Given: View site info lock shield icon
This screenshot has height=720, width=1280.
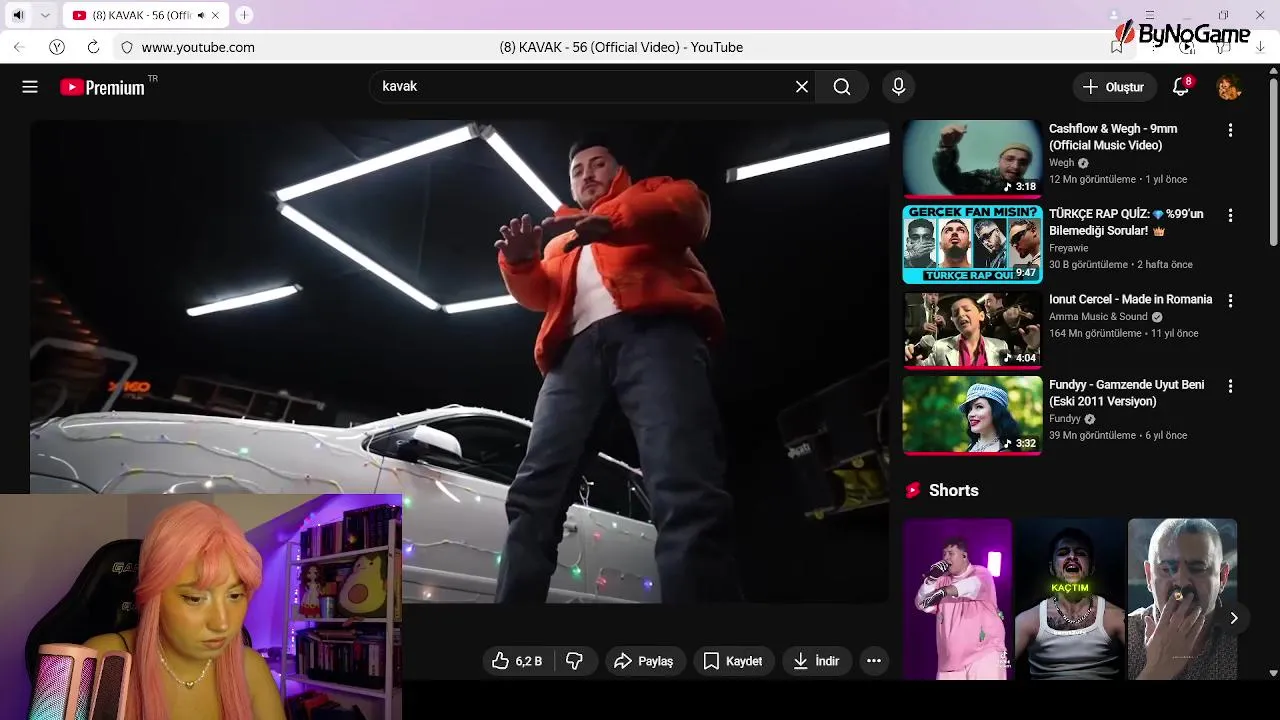Looking at the screenshot, I should 126,47.
